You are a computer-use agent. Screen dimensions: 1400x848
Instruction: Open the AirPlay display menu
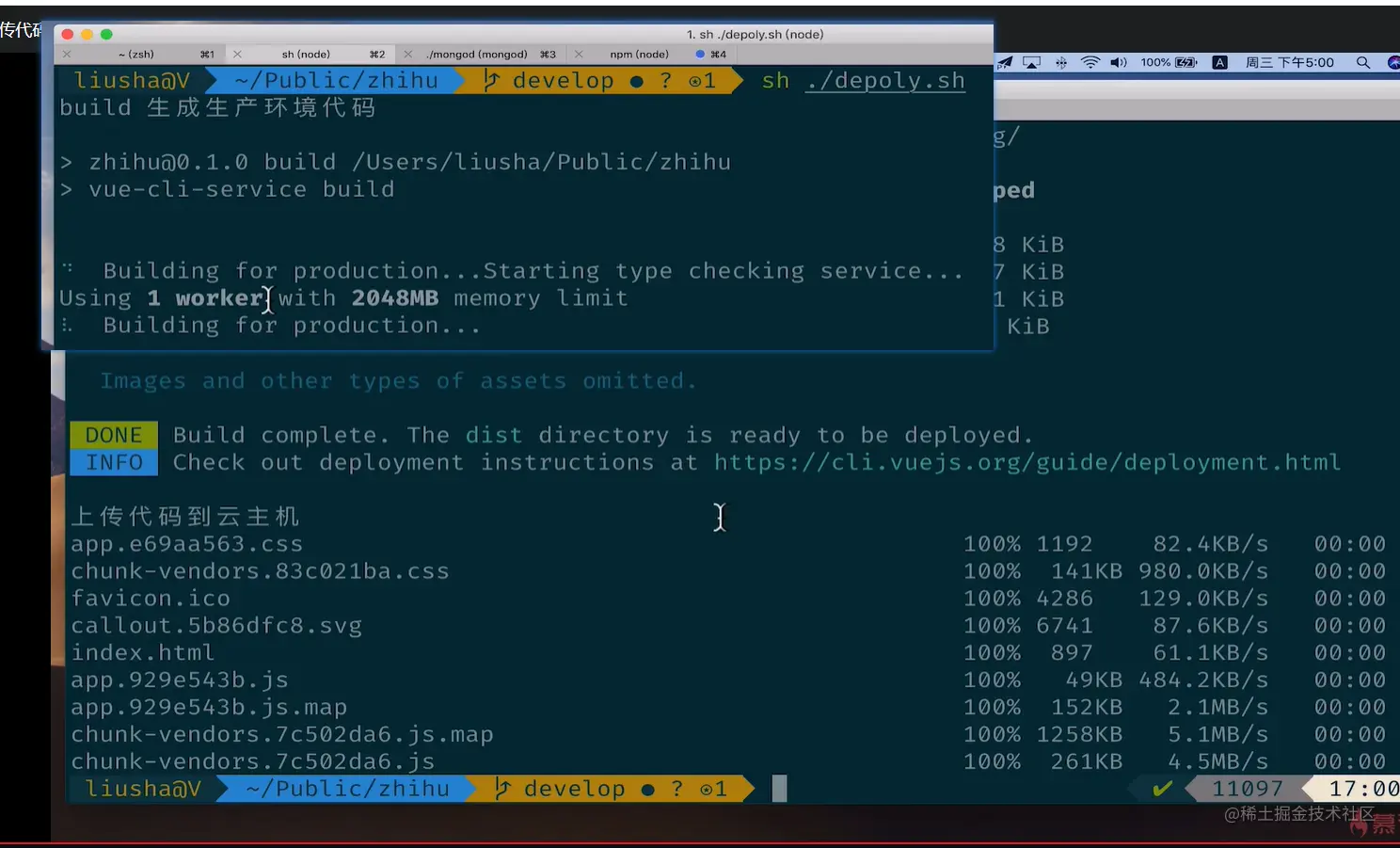(1032, 62)
